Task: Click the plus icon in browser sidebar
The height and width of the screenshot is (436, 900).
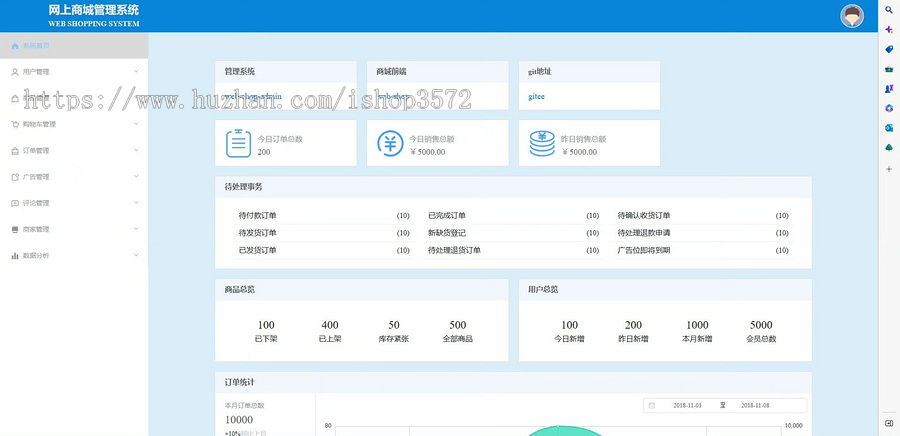Action: [x=889, y=169]
